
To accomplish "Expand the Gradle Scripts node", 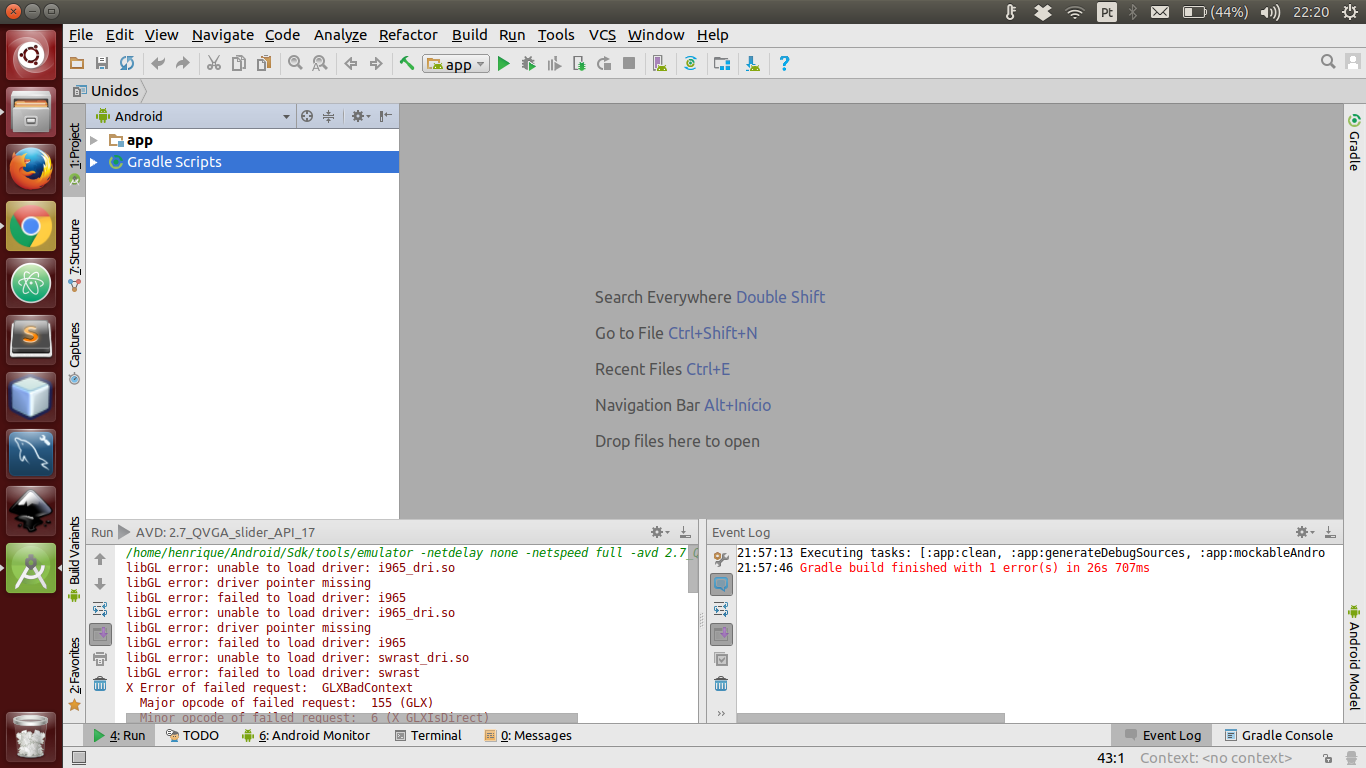I will tap(94, 162).
